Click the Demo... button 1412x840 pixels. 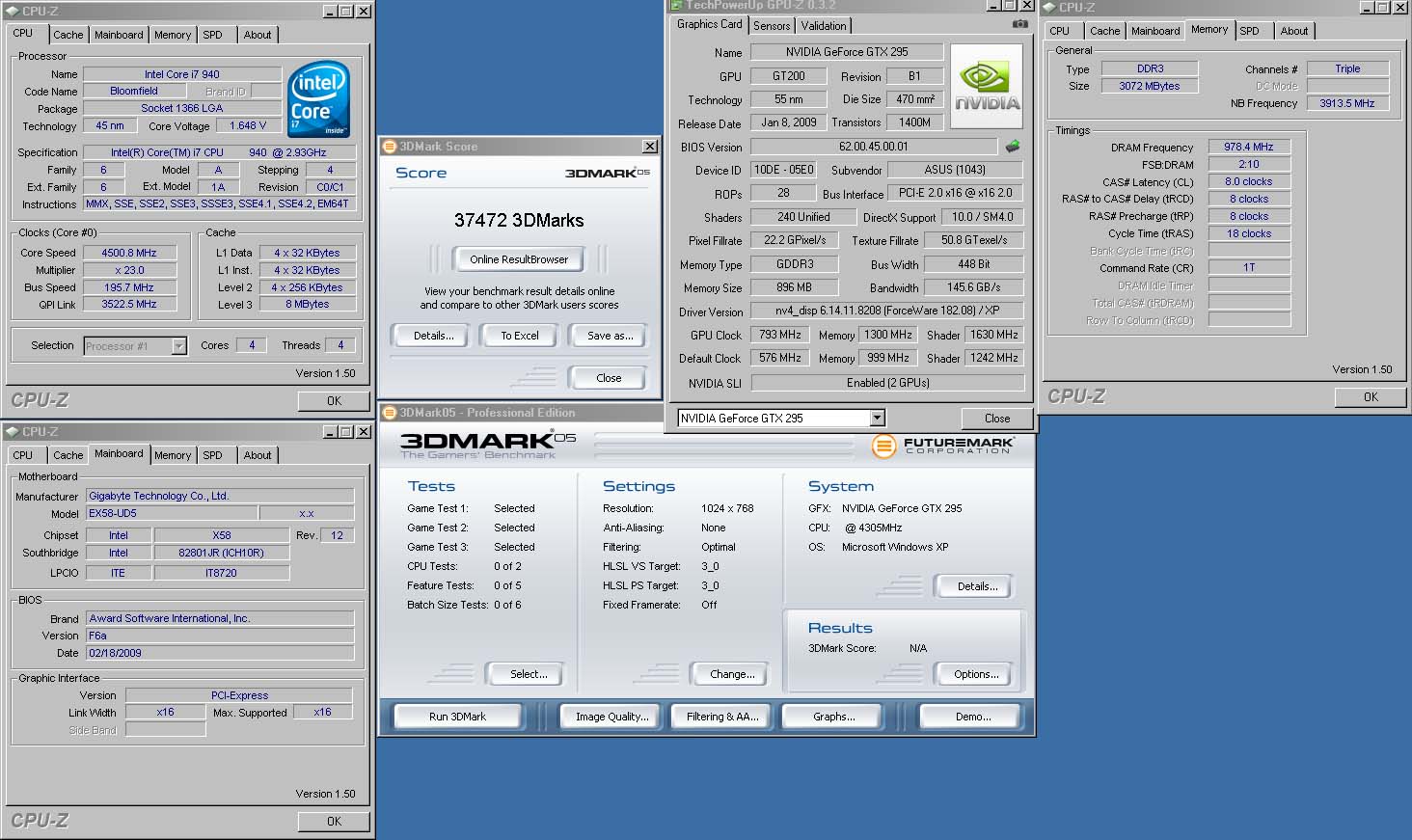972,717
